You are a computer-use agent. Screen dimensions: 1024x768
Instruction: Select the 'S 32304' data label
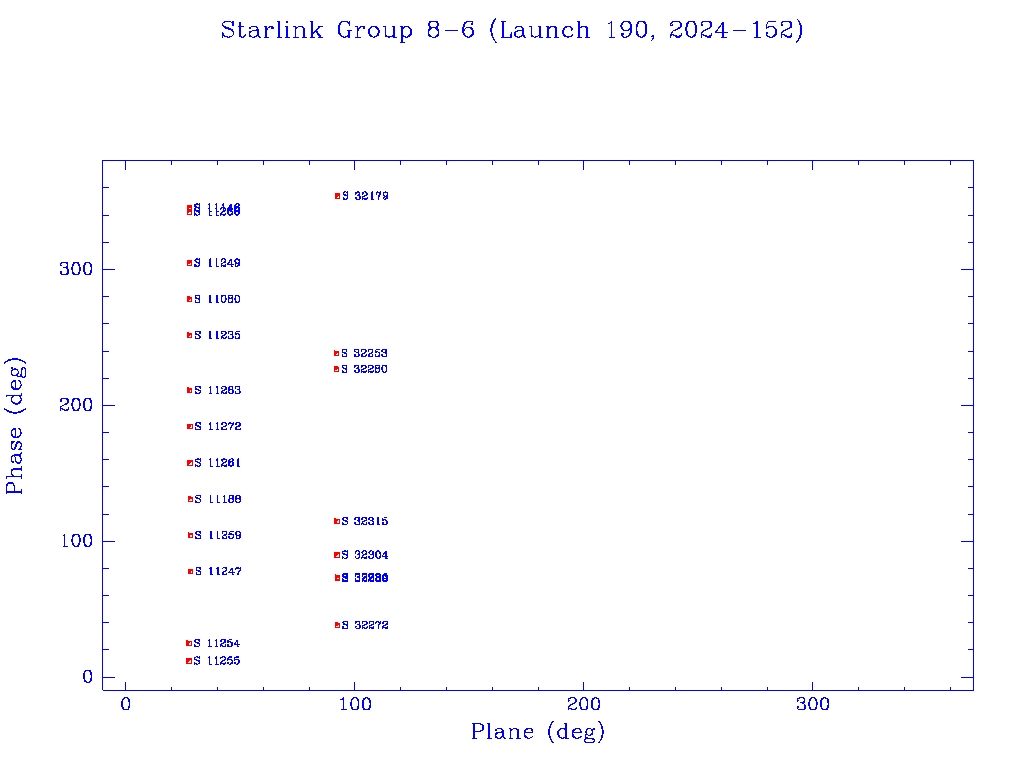365,555
